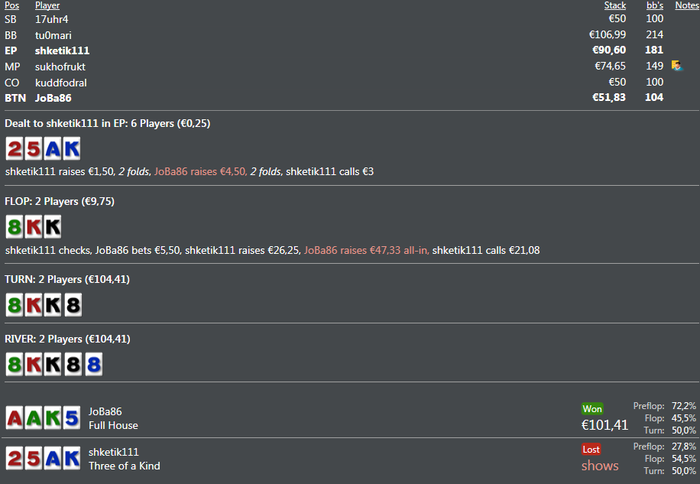This screenshot has height=484, width=700.
Task: Click the green 8 card on the flop row
Action: 15,225
